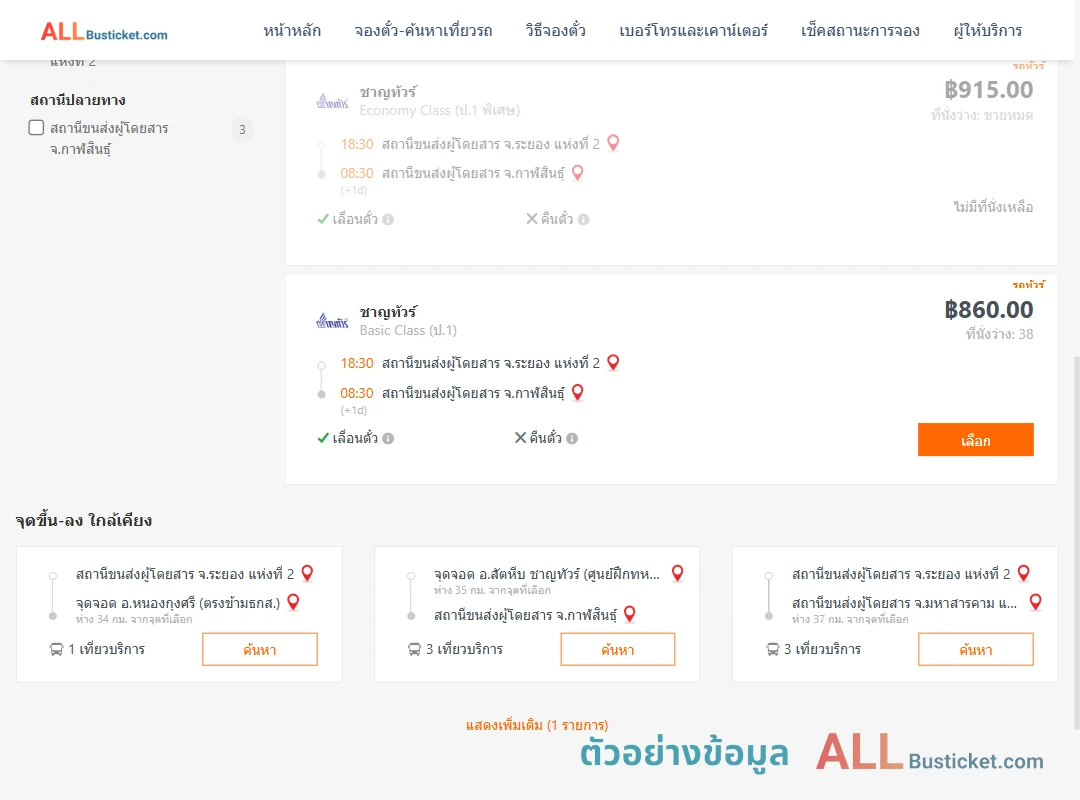
Task: Click สถานีปลายทาง filter heading
Action: 78,100
